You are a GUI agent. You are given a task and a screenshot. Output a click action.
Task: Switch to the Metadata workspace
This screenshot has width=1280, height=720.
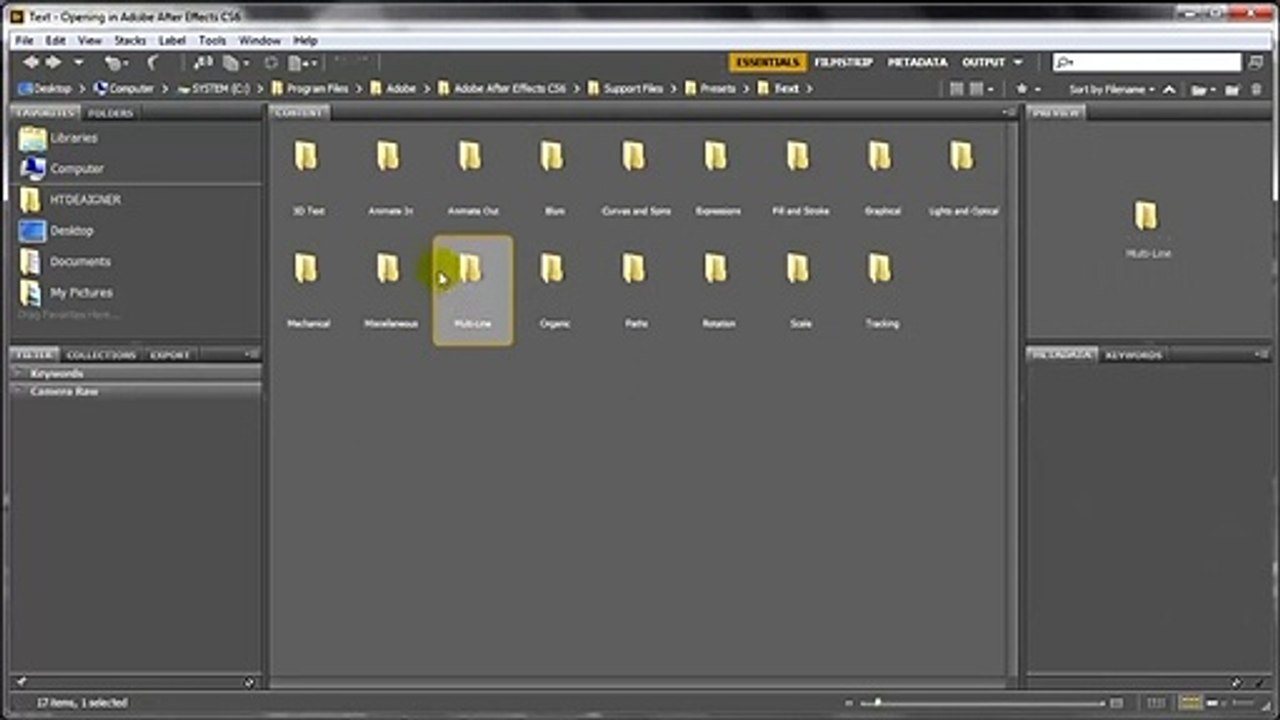click(917, 62)
